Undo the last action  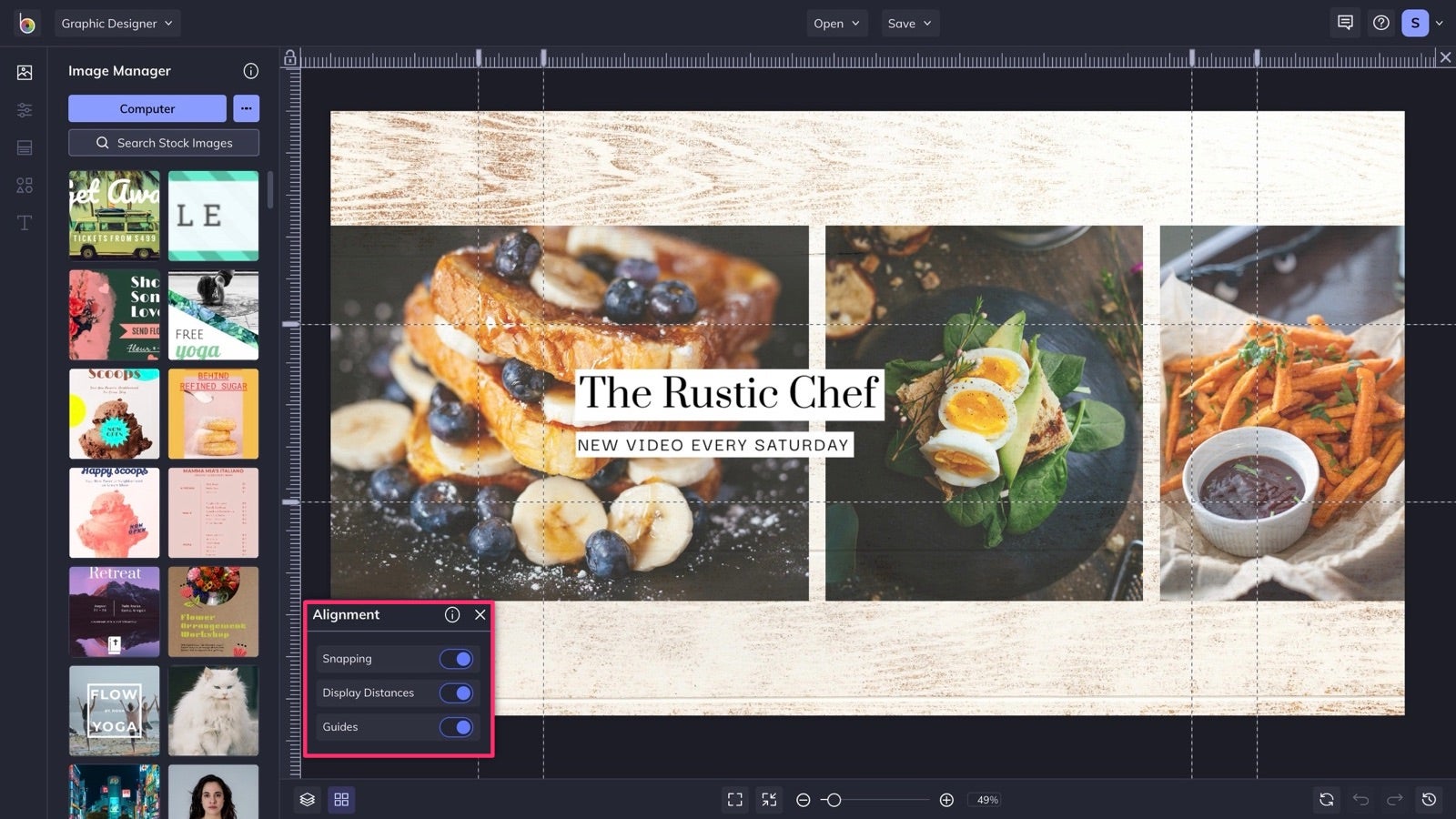click(1361, 800)
